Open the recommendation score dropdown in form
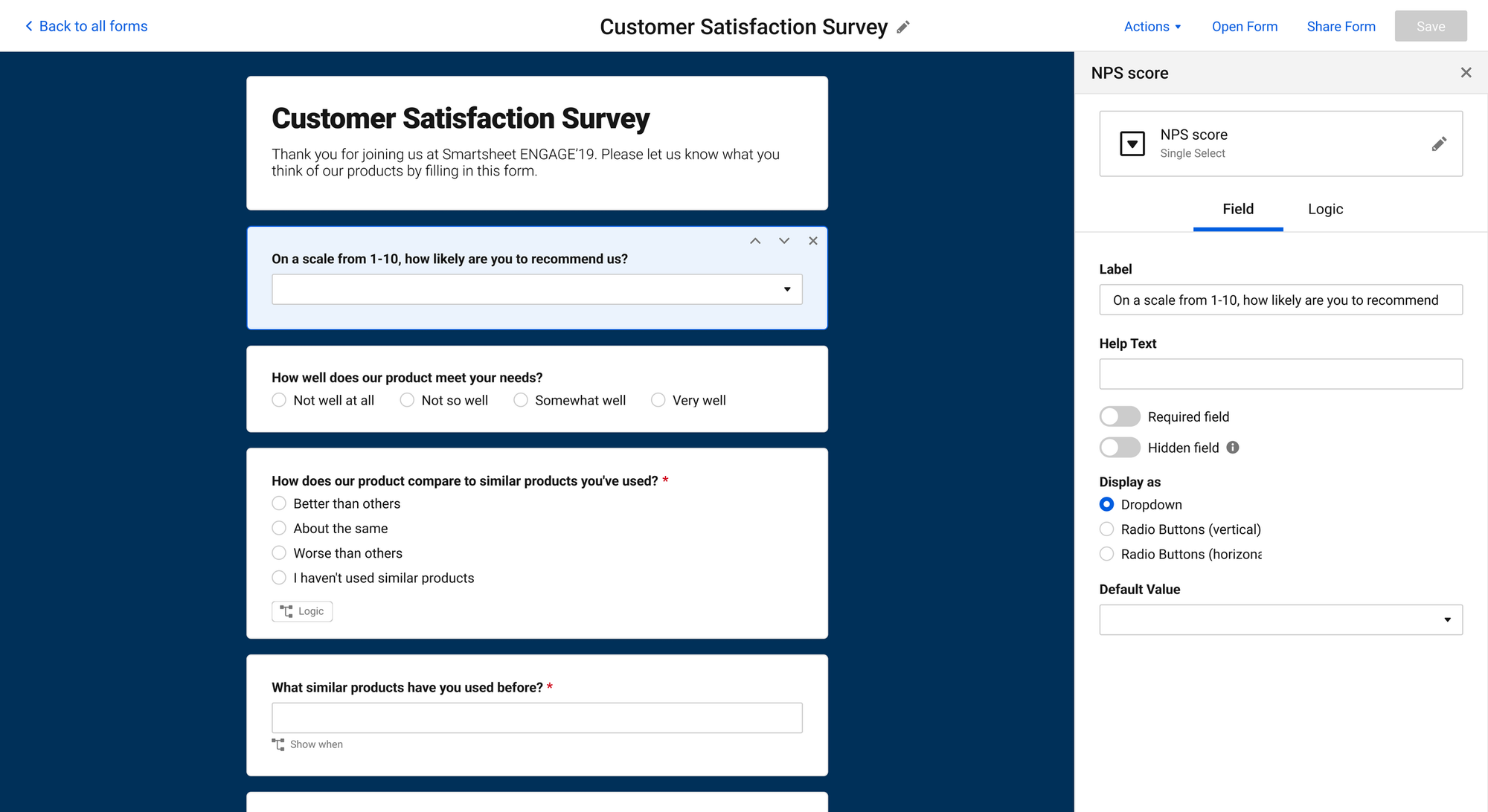The width and height of the screenshot is (1488, 812). click(x=536, y=289)
